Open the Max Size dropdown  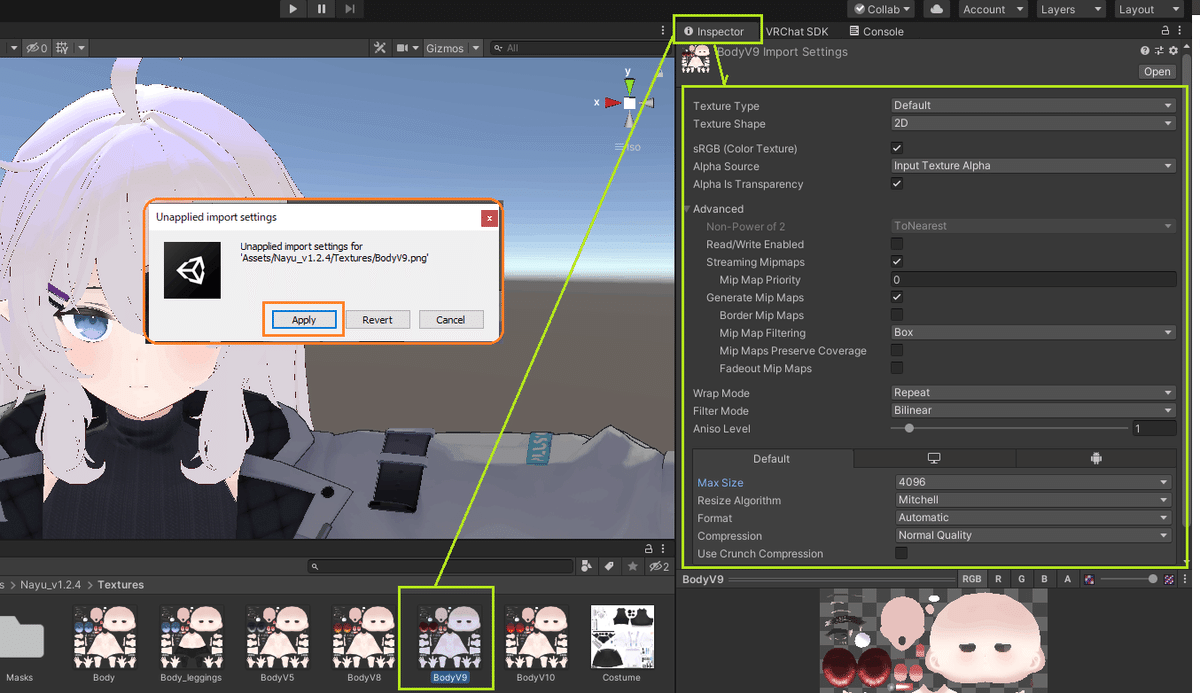[x=1033, y=482]
